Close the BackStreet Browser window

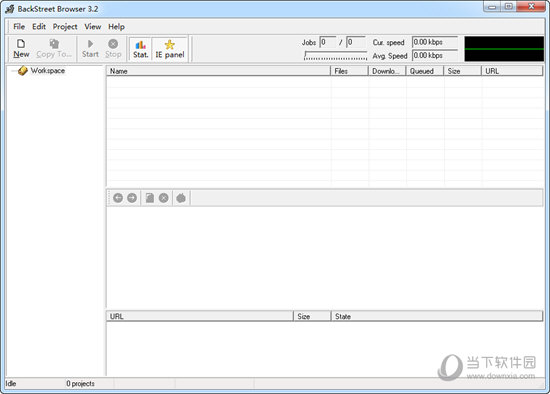pos(531,7)
